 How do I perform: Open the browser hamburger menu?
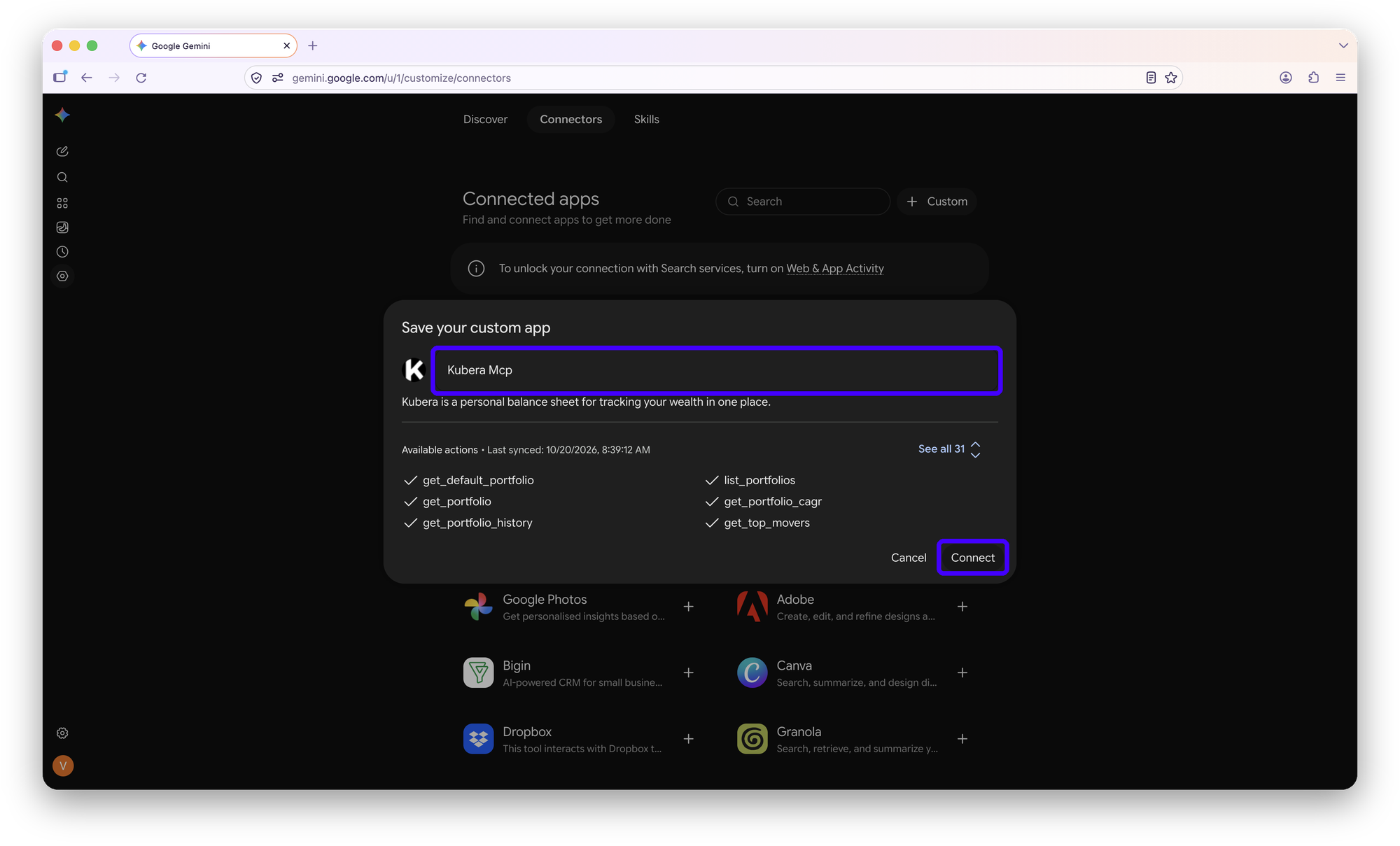[1340, 78]
